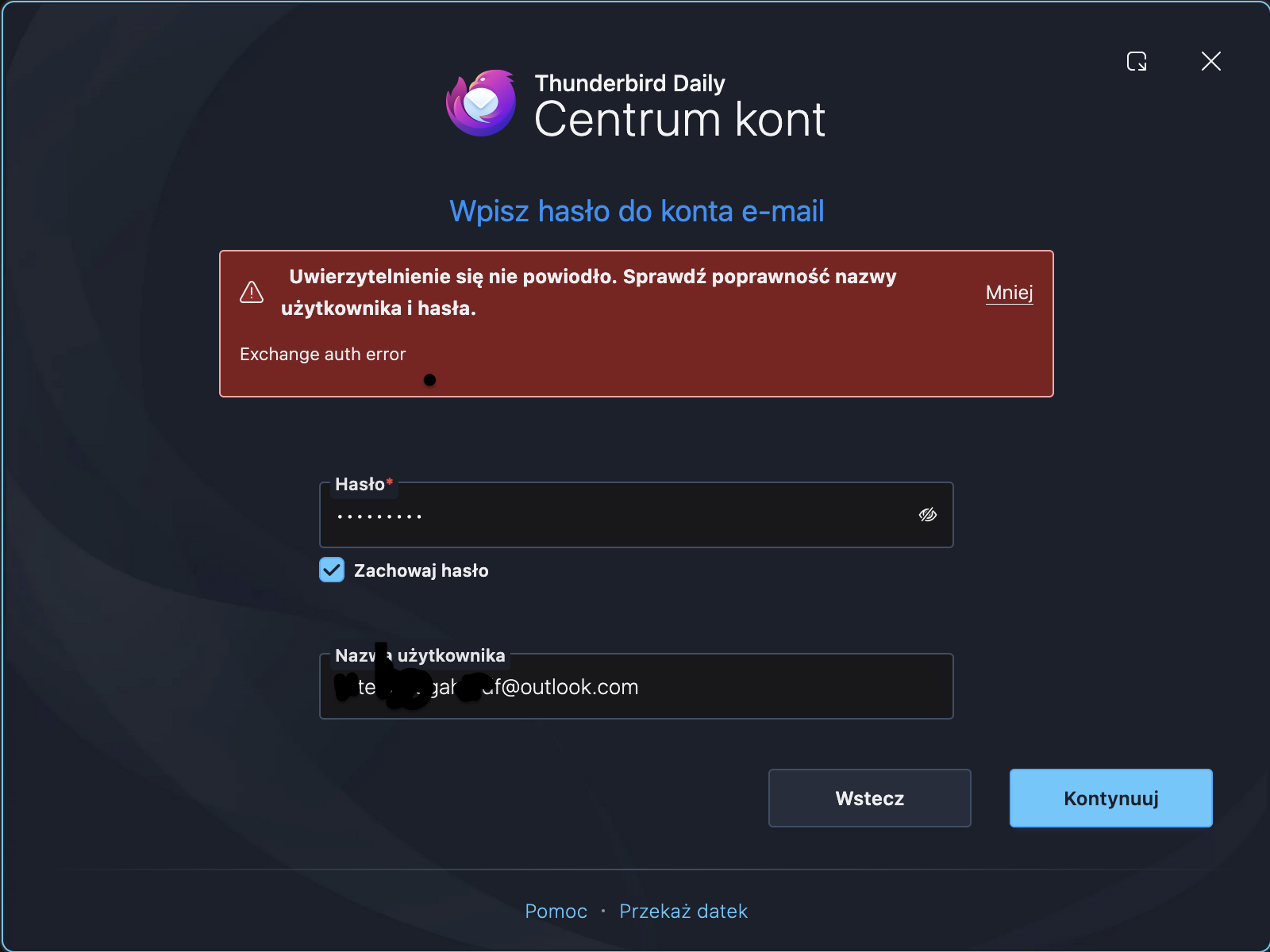1270x952 pixels.
Task: Click the Centrum kont title text
Action: [x=680, y=120]
